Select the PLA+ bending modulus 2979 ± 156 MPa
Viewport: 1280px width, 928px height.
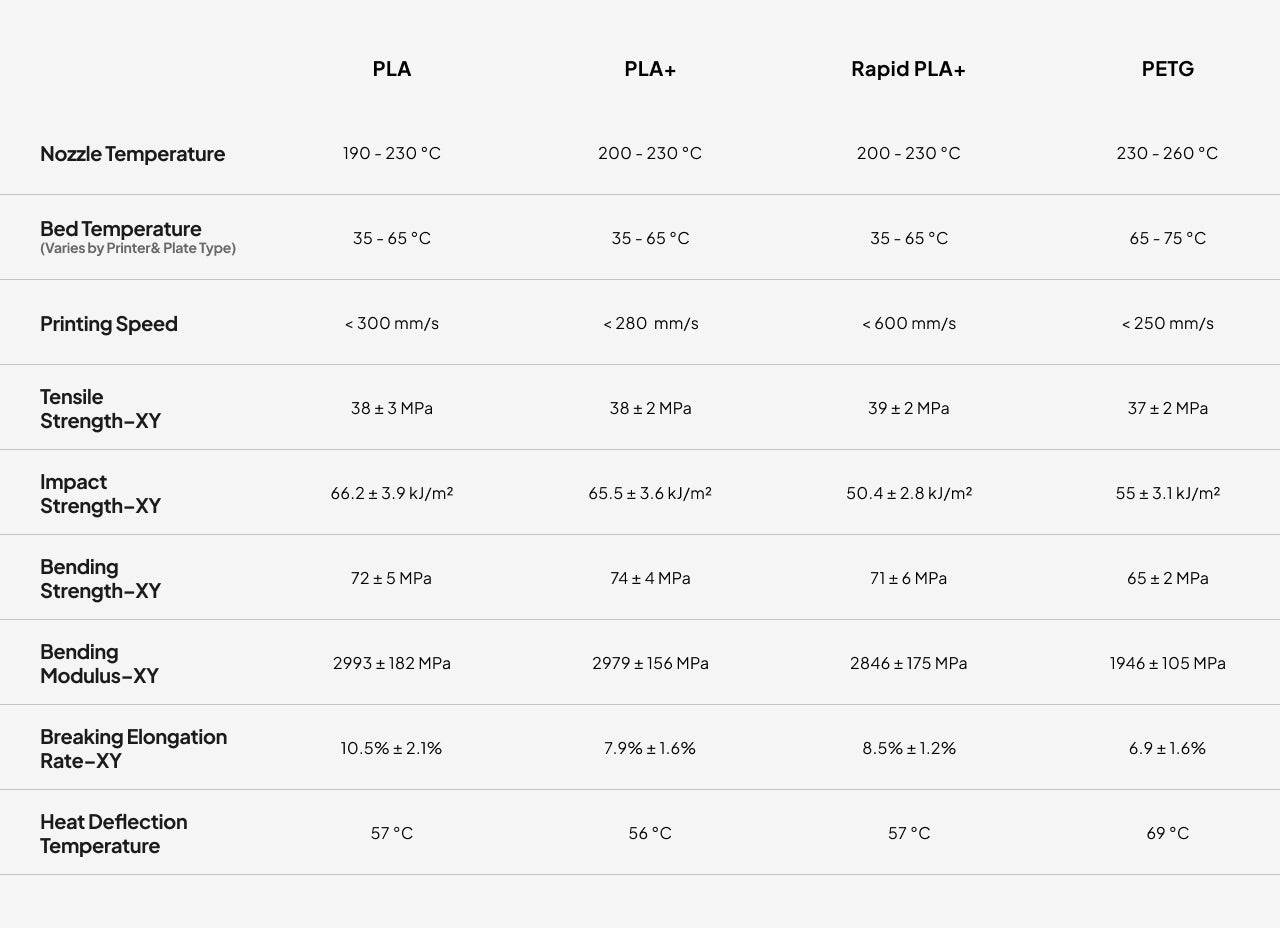[650, 663]
